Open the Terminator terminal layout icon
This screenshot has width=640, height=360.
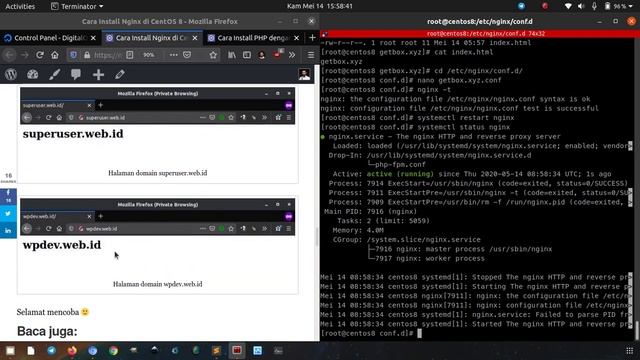[x=324, y=33]
